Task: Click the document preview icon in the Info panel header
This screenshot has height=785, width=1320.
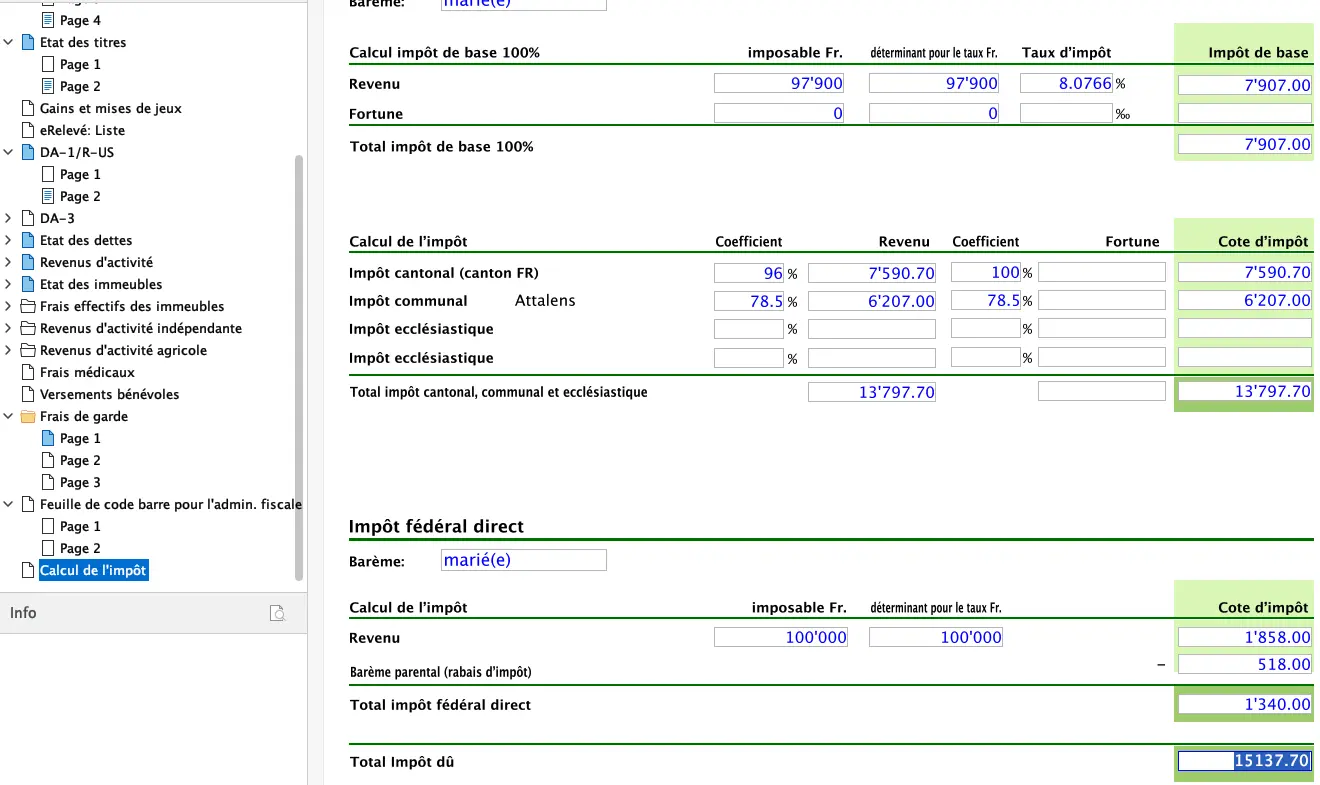Action: [x=277, y=612]
